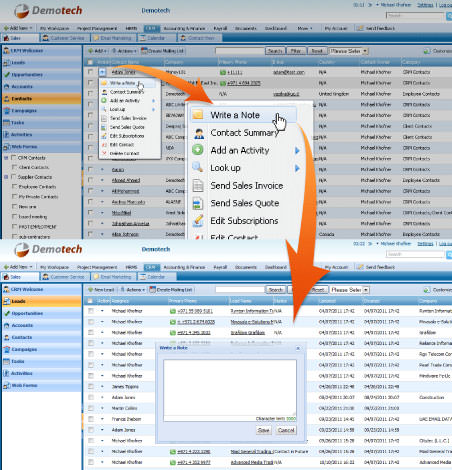
Task: Click the New Lead button in Leads toolbar
Action: point(101,290)
